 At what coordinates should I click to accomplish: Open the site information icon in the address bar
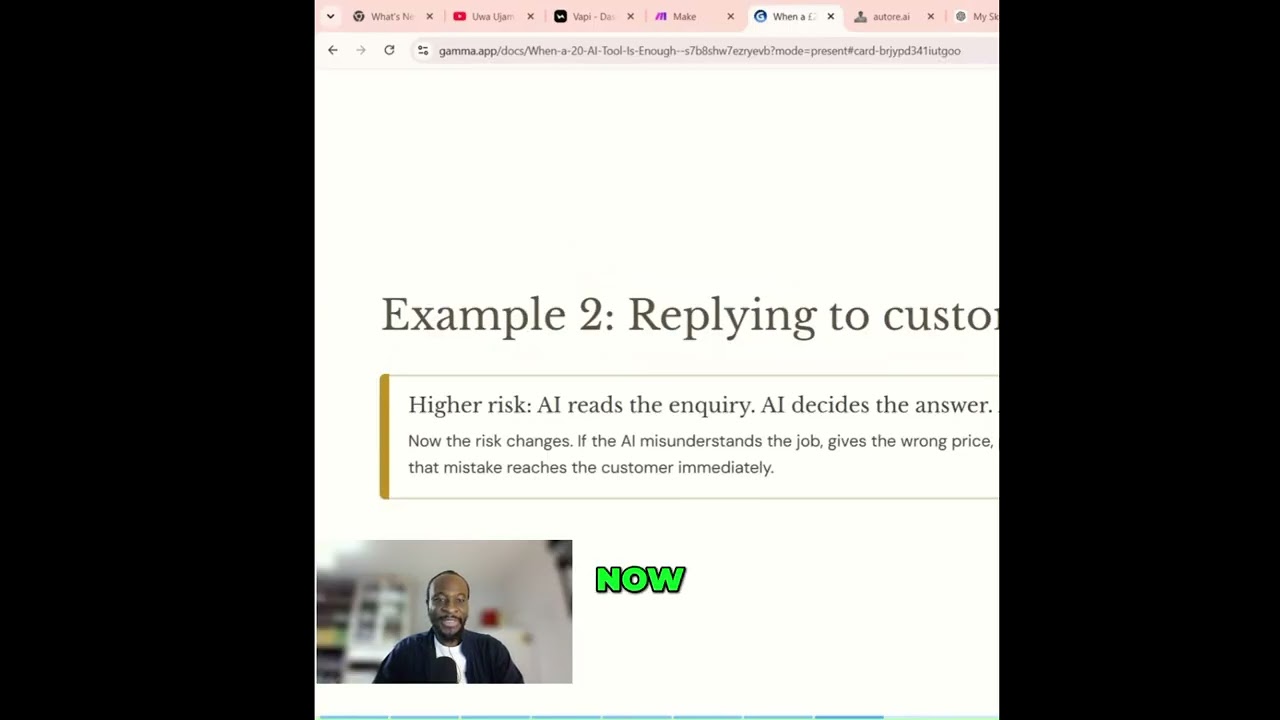click(x=423, y=50)
